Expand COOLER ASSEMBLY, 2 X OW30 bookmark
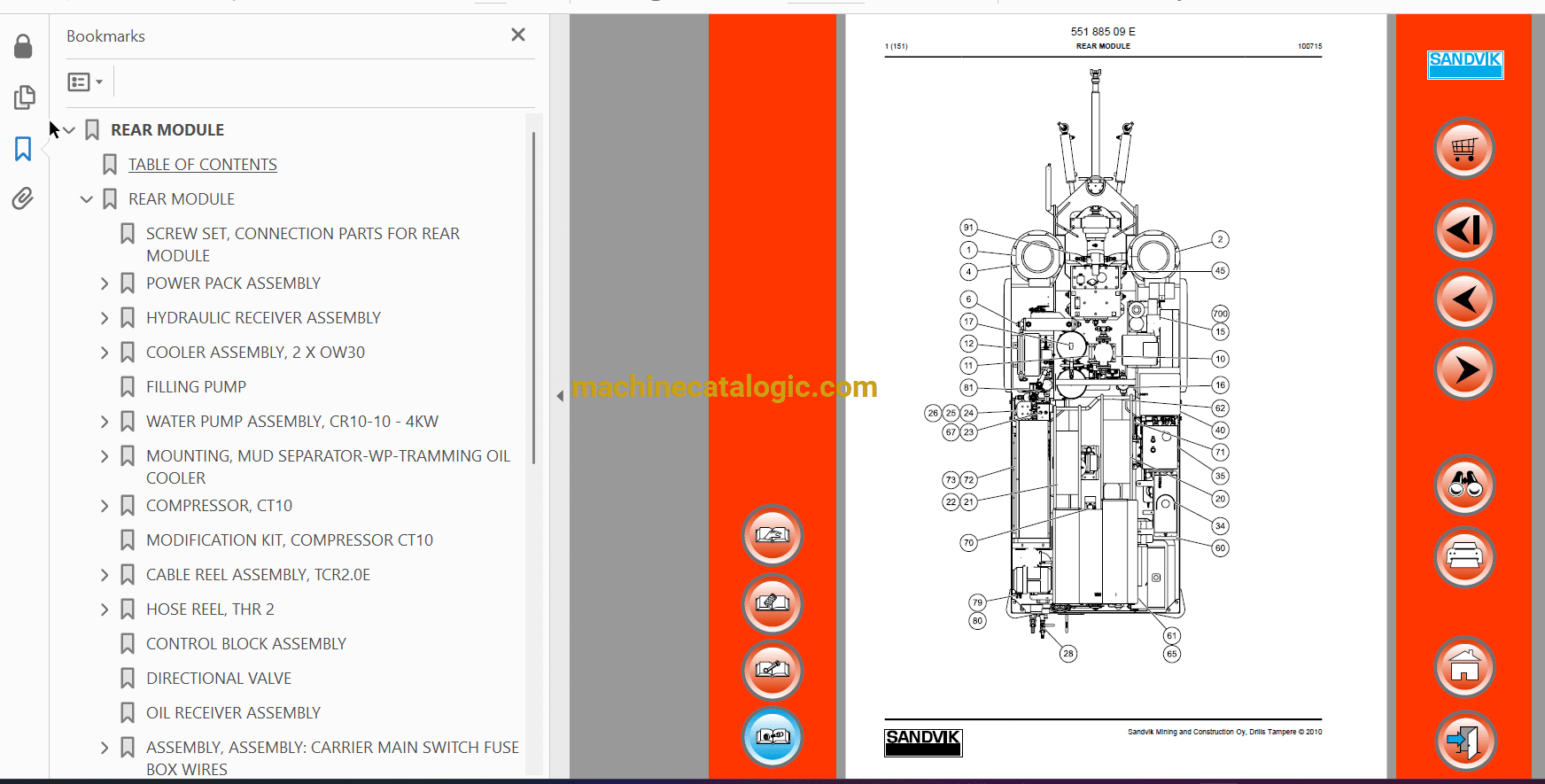This screenshot has width=1545, height=784. pos(105,353)
